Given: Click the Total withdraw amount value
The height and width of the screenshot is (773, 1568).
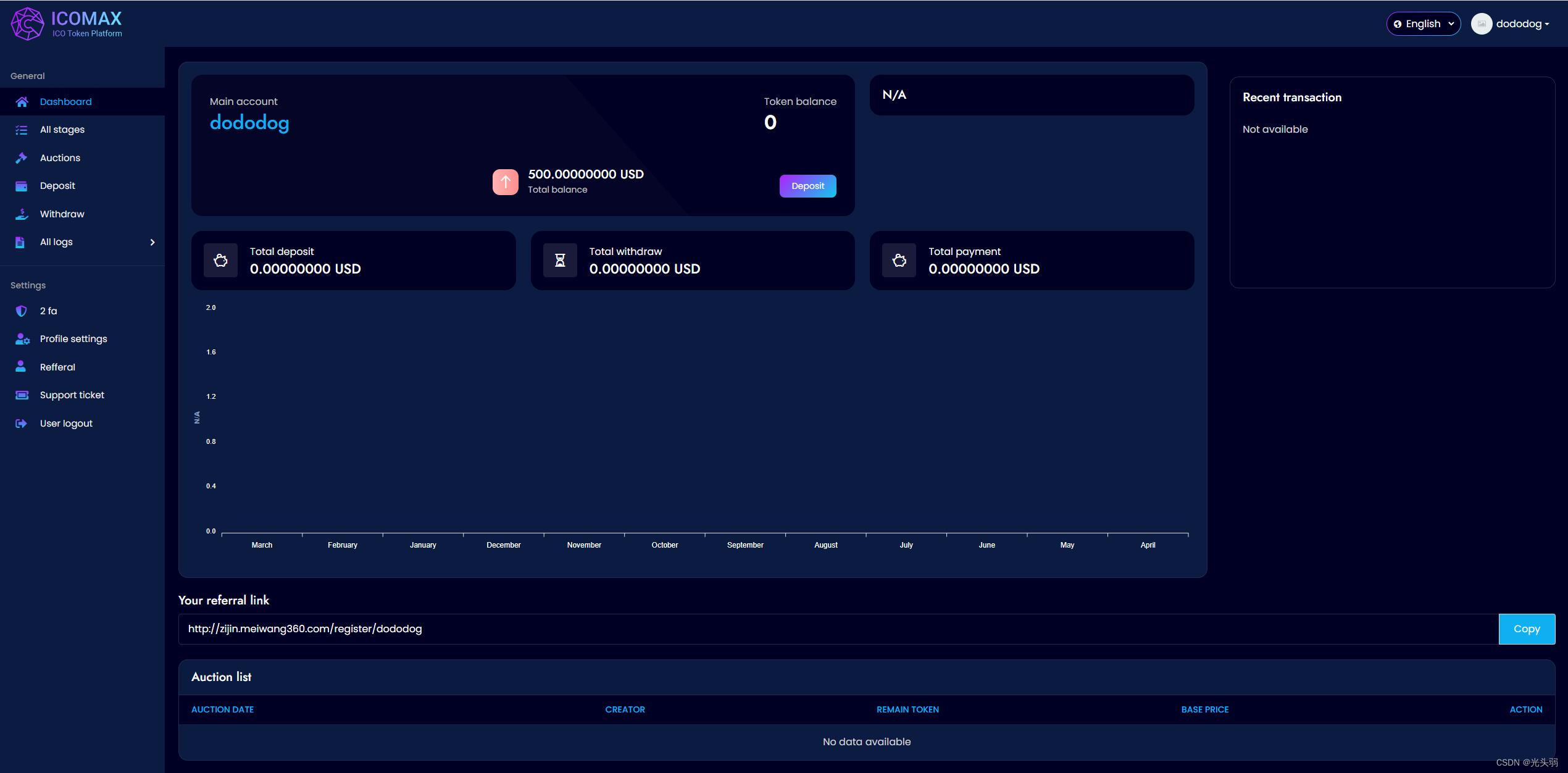Looking at the screenshot, I should pos(644,269).
